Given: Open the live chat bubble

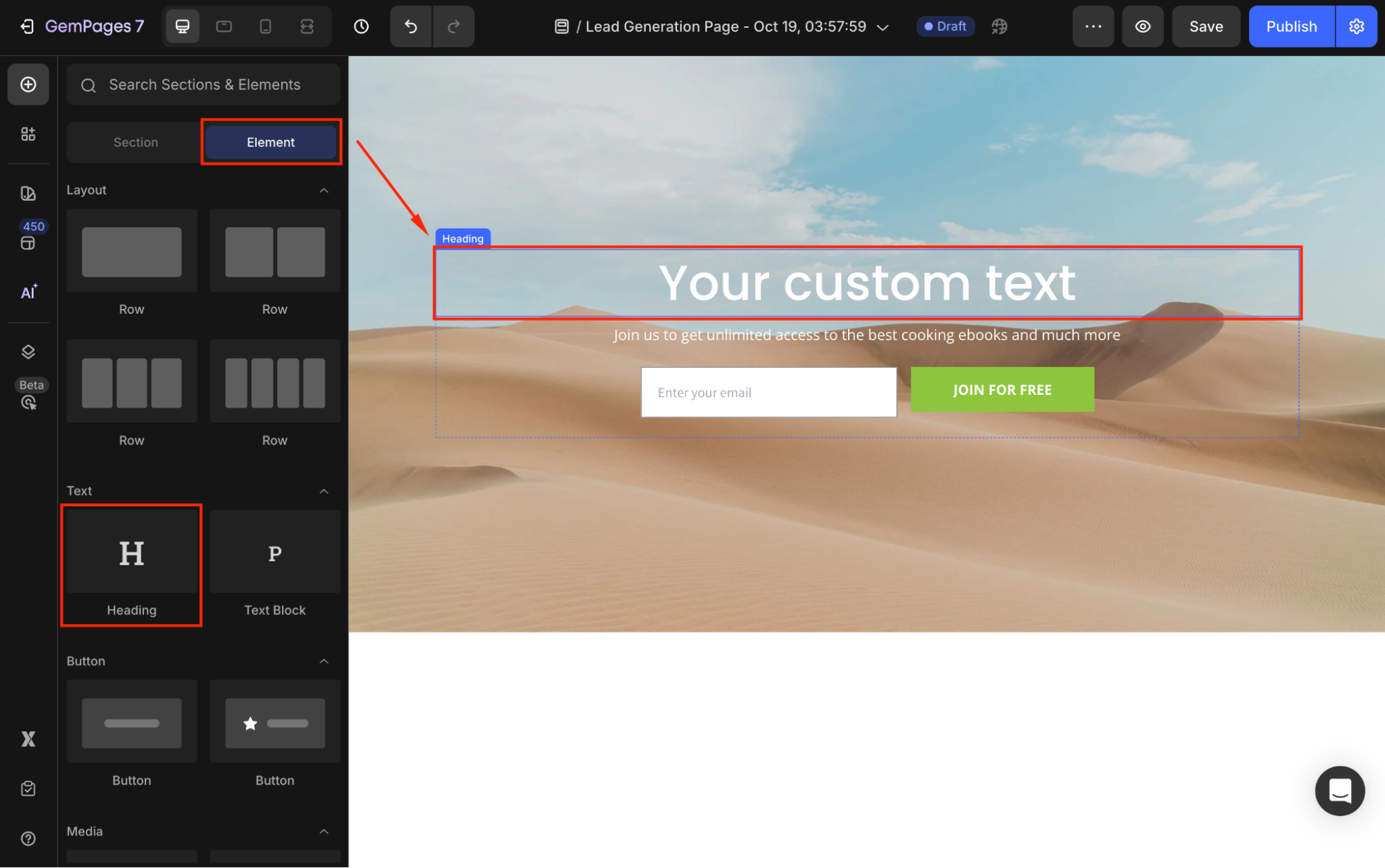Looking at the screenshot, I should pyautogui.click(x=1339, y=790).
